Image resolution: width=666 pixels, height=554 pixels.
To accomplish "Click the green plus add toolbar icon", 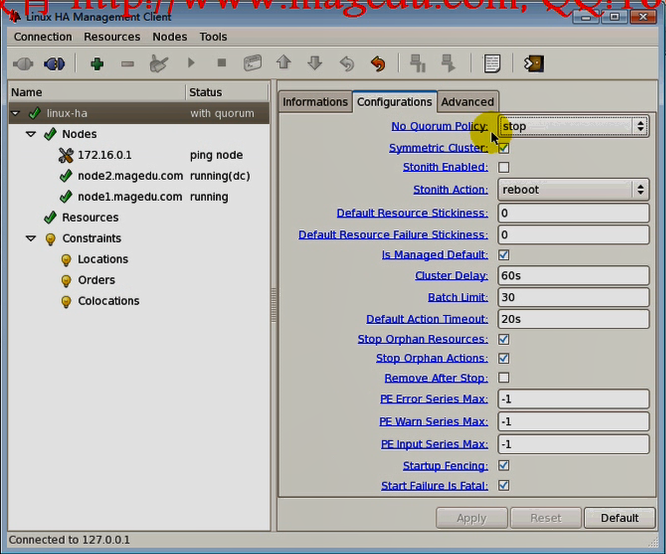I will click(97, 64).
